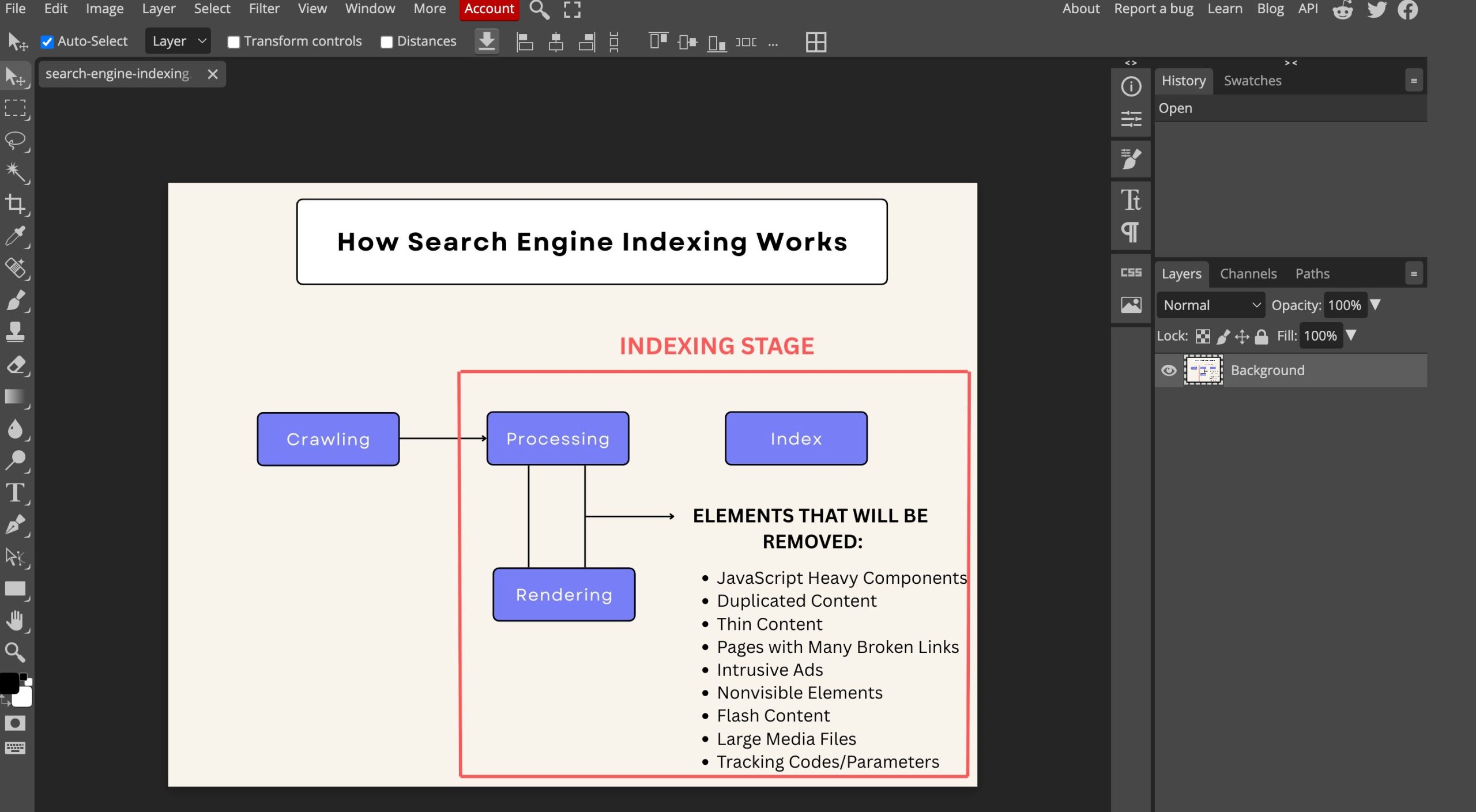Toggle lock position icon
The height and width of the screenshot is (812, 1476).
pos(1242,336)
